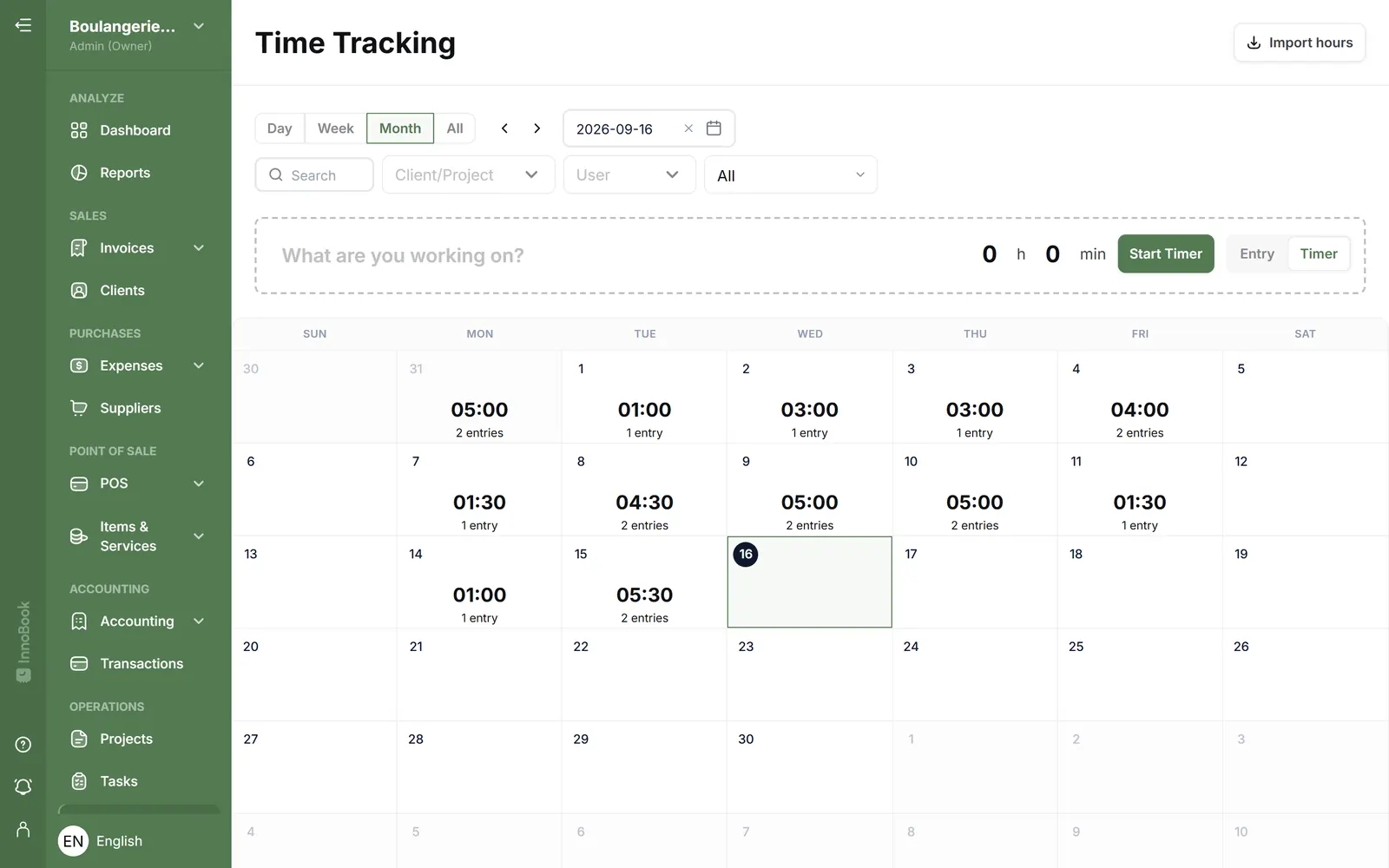Switch to Timer mode toggle
This screenshot has width=1389, height=868.
1319,253
